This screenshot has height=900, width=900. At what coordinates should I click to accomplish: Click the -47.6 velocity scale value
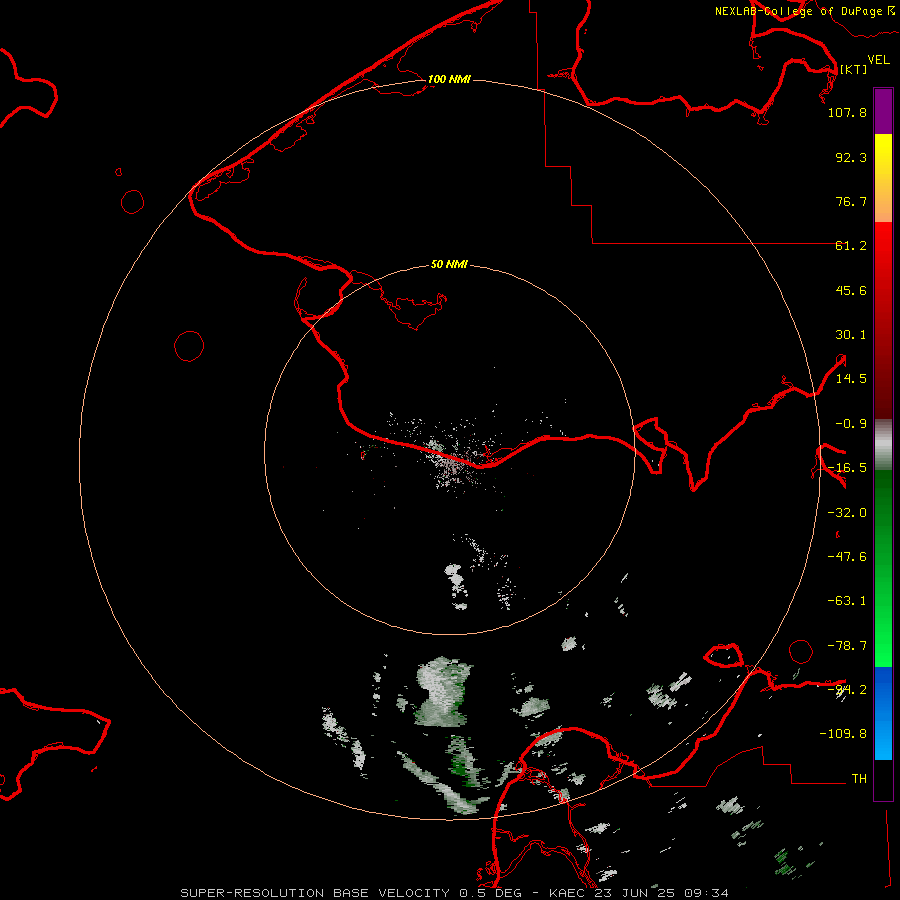(847, 557)
